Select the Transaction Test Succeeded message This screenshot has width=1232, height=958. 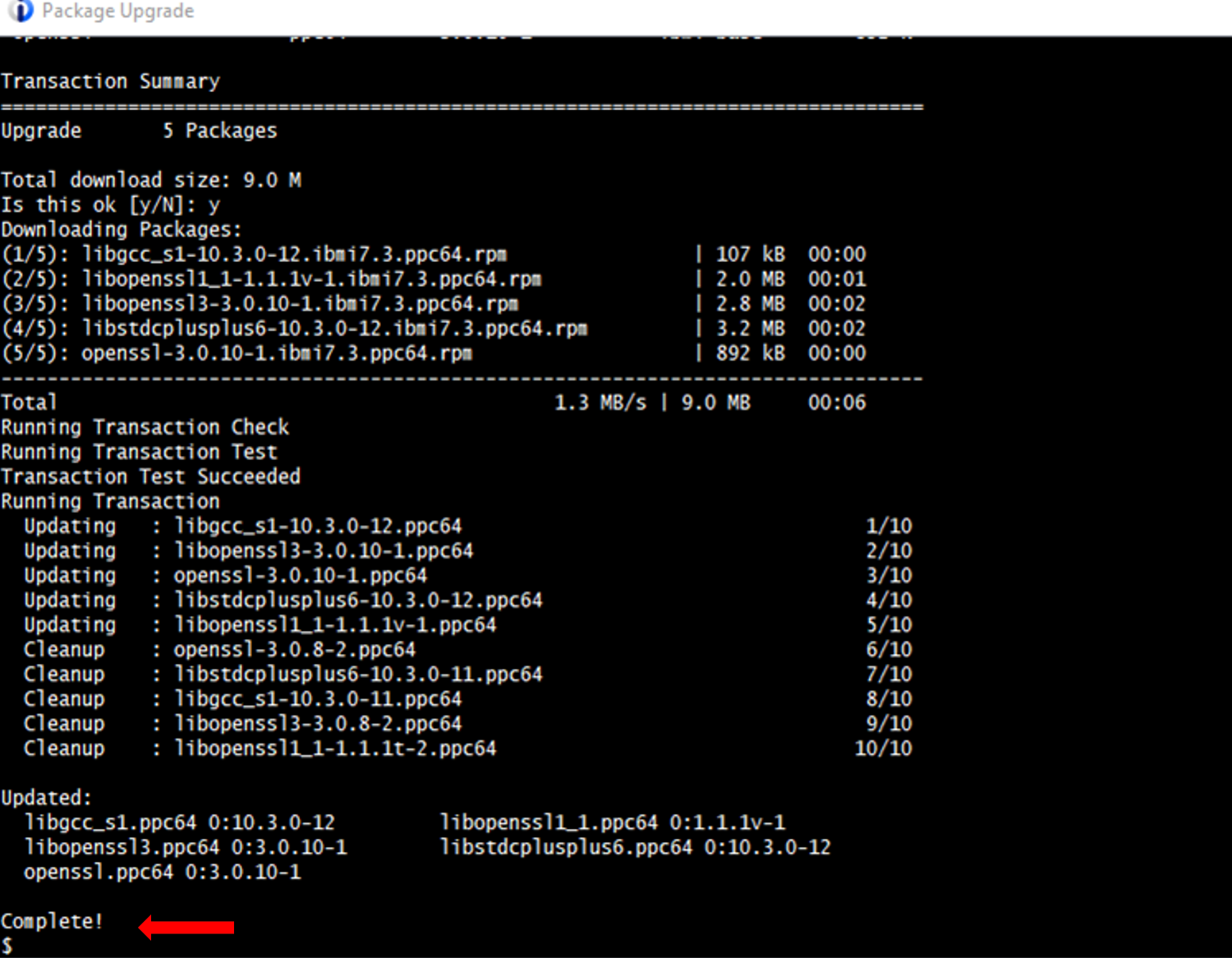tap(150, 476)
